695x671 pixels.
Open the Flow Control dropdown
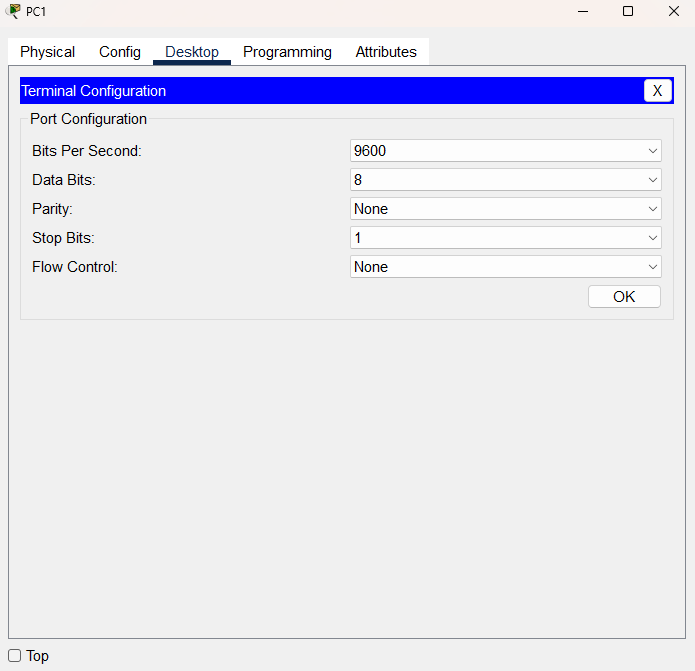pos(506,267)
